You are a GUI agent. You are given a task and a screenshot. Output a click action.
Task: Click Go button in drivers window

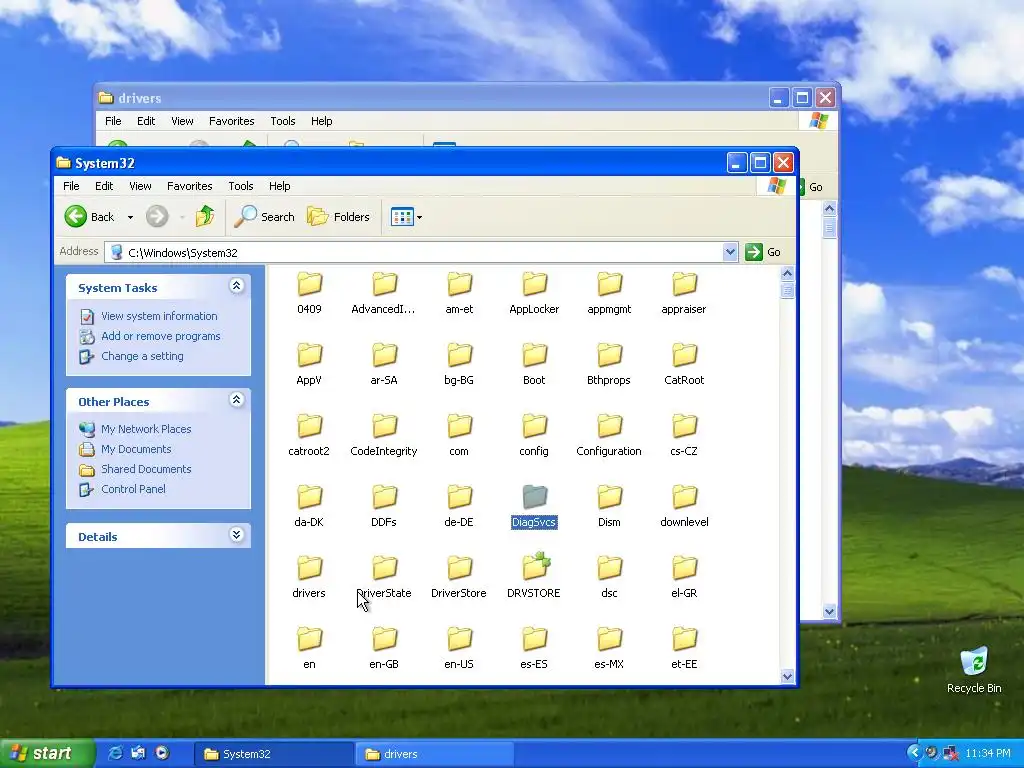812,187
